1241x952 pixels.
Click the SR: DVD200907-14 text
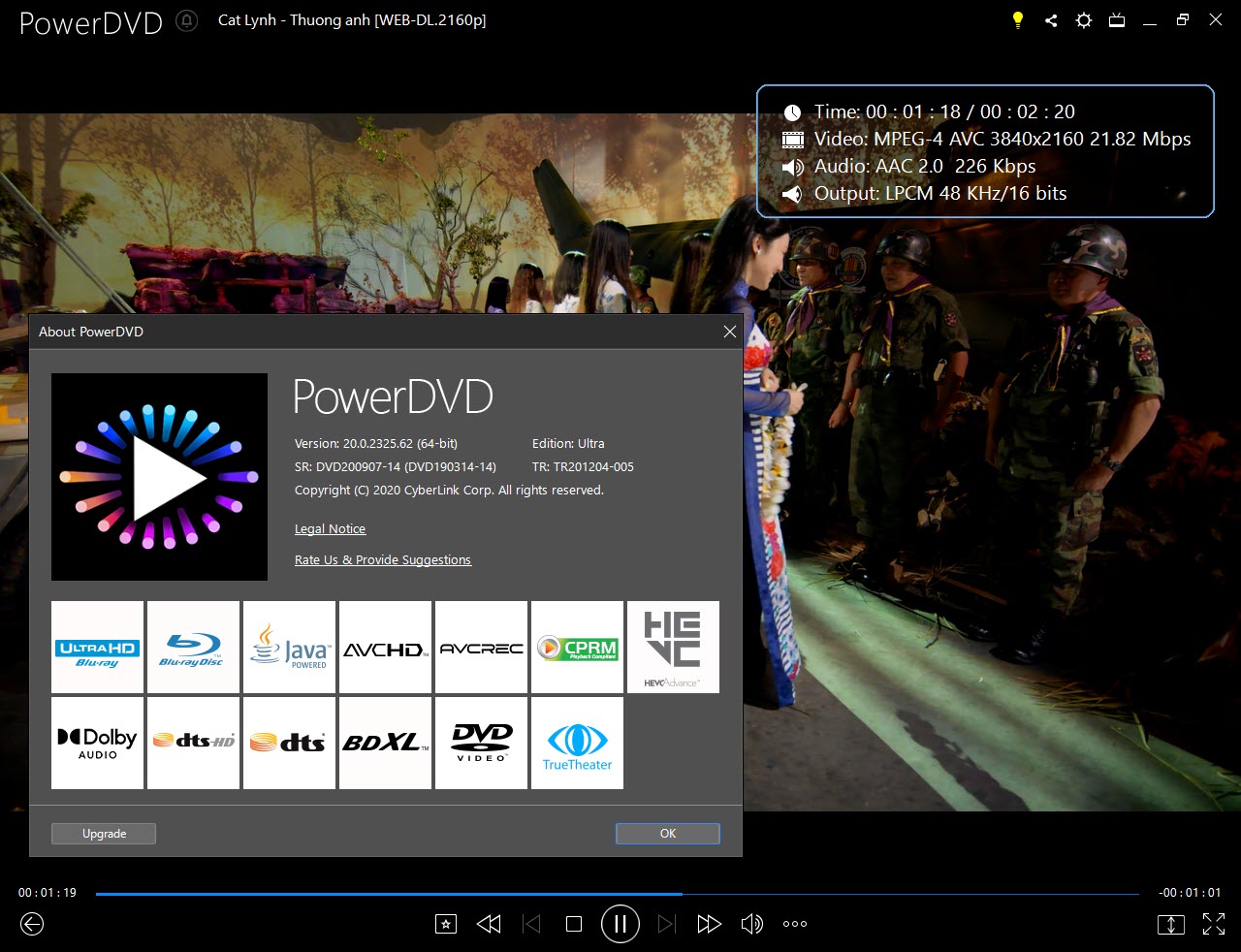(x=396, y=467)
